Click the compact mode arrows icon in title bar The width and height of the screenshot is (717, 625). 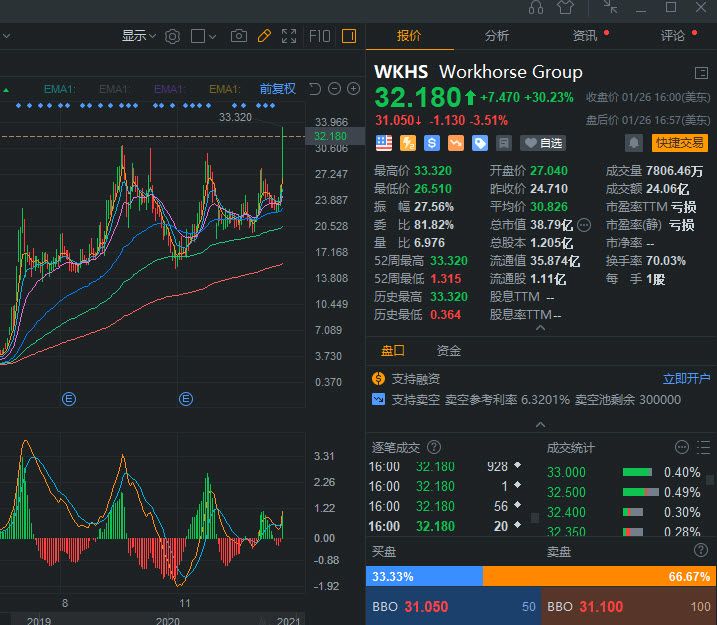pos(610,7)
